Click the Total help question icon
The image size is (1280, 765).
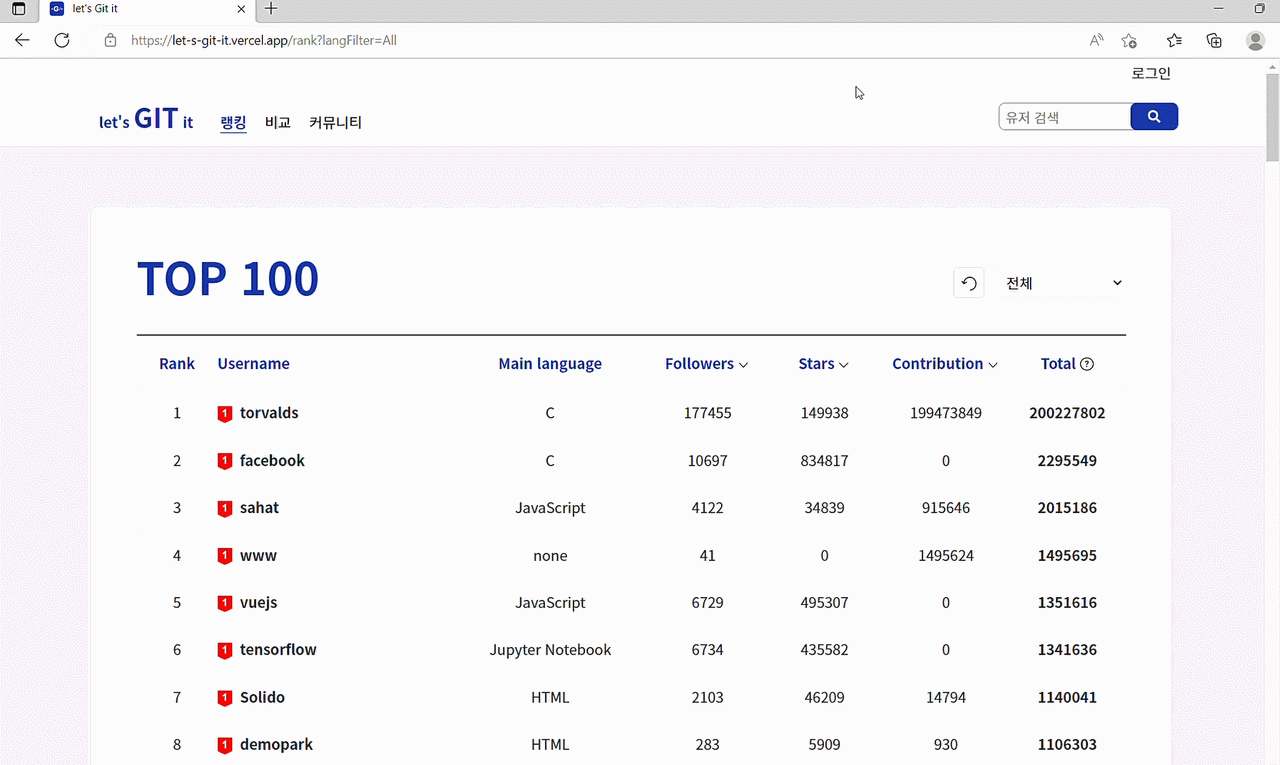click(x=1087, y=364)
